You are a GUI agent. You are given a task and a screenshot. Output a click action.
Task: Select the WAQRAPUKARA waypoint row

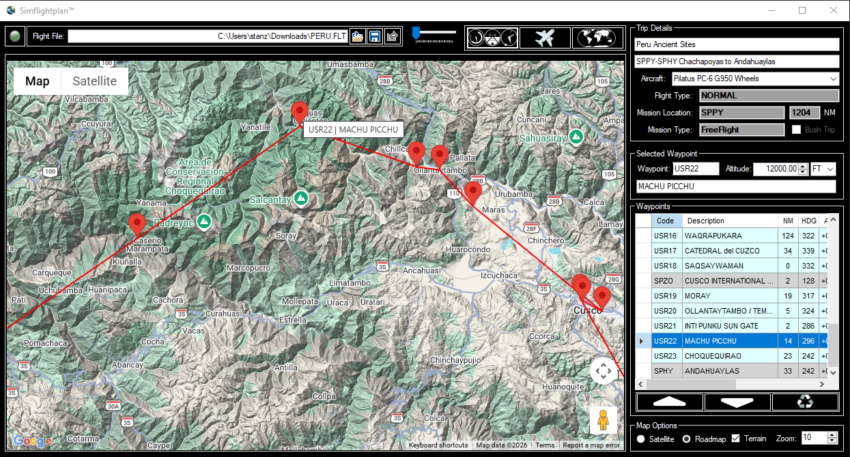[x=732, y=236]
